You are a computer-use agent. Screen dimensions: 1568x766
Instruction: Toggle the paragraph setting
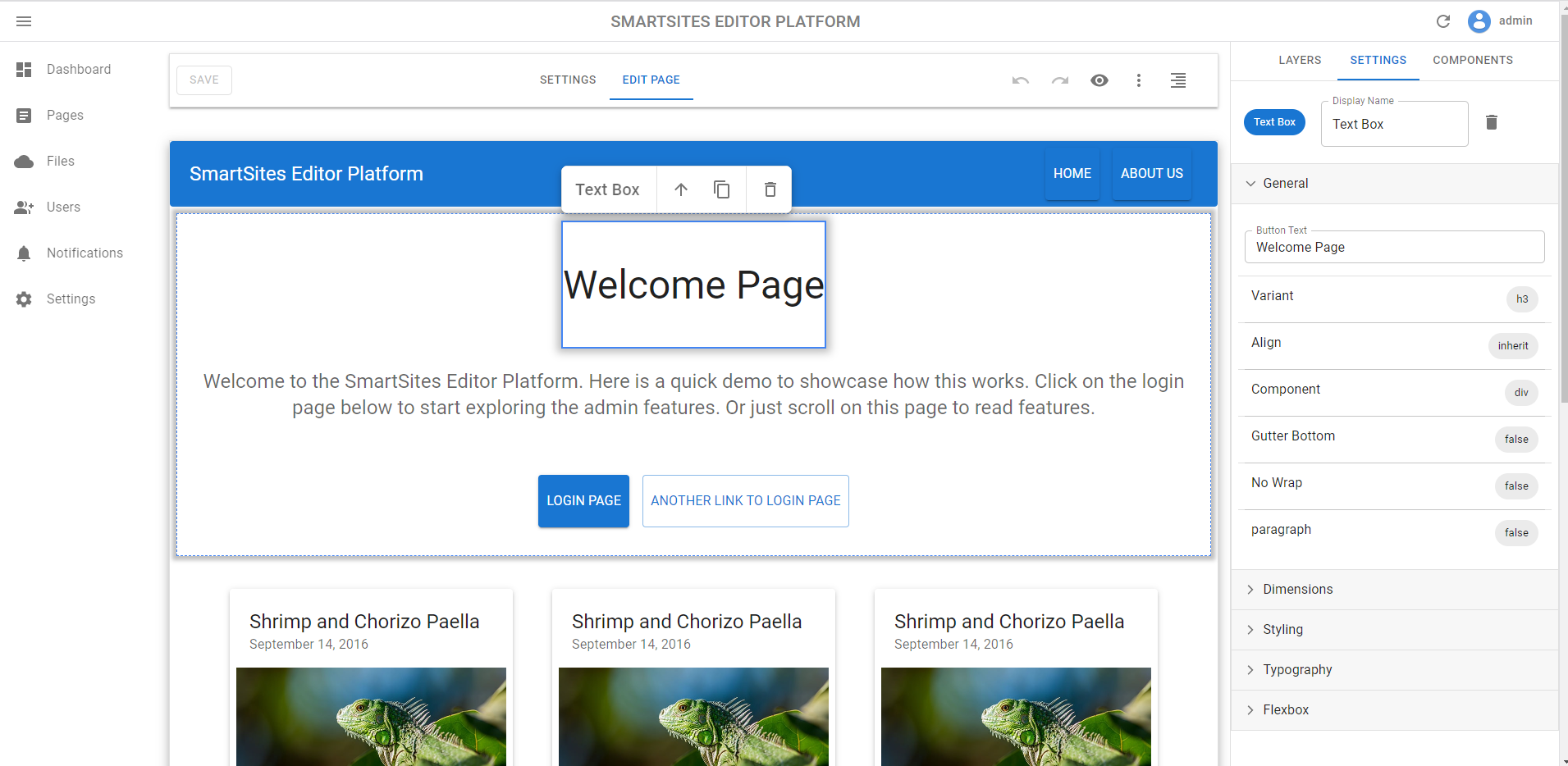[x=1515, y=532]
